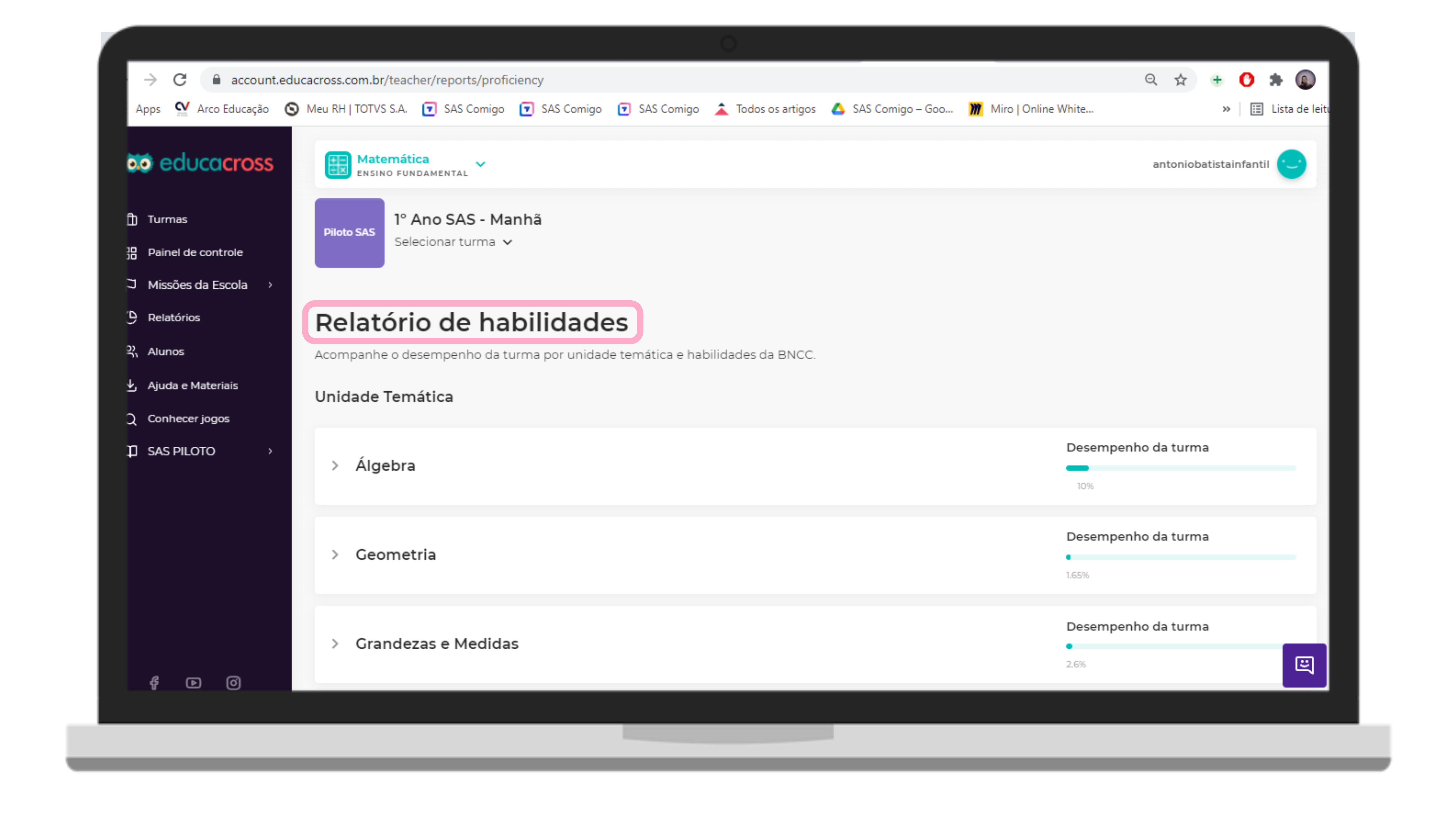This screenshot has height=819, width=1456.
Task: Open the antoniobatistainfantil user avatar
Action: pyautogui.click(x=1291, y=165)
